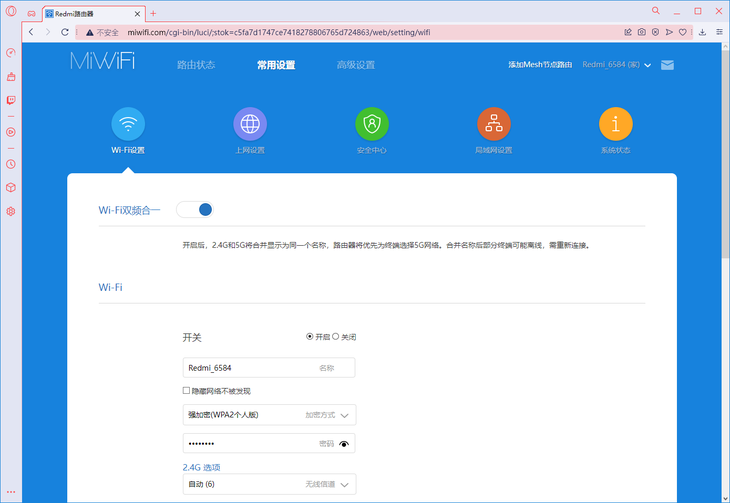730x503 pixels.
Task: Expand the 加密方式 encryption dropdown
Action: (x=345, y=415)
